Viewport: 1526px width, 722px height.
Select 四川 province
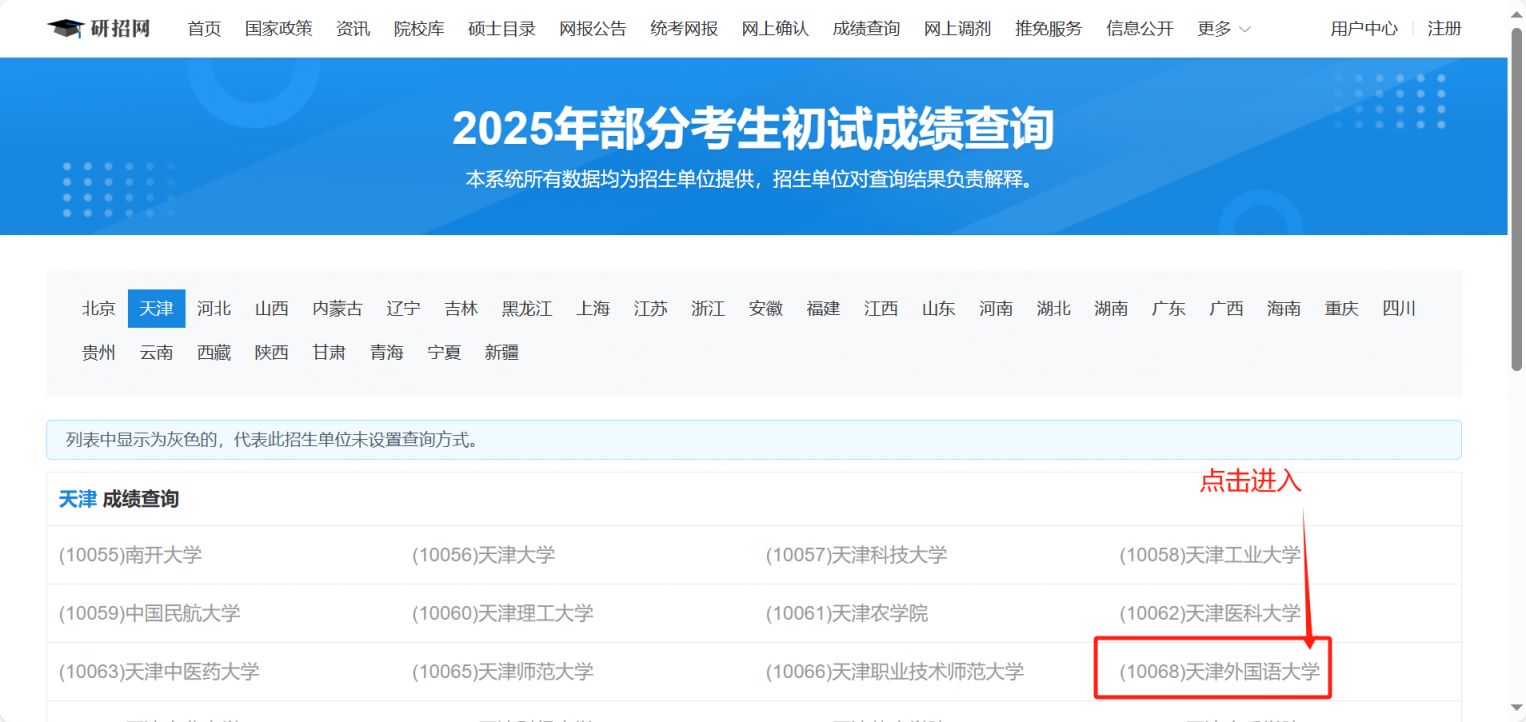pyautogui.click(x=1399, y=309)
